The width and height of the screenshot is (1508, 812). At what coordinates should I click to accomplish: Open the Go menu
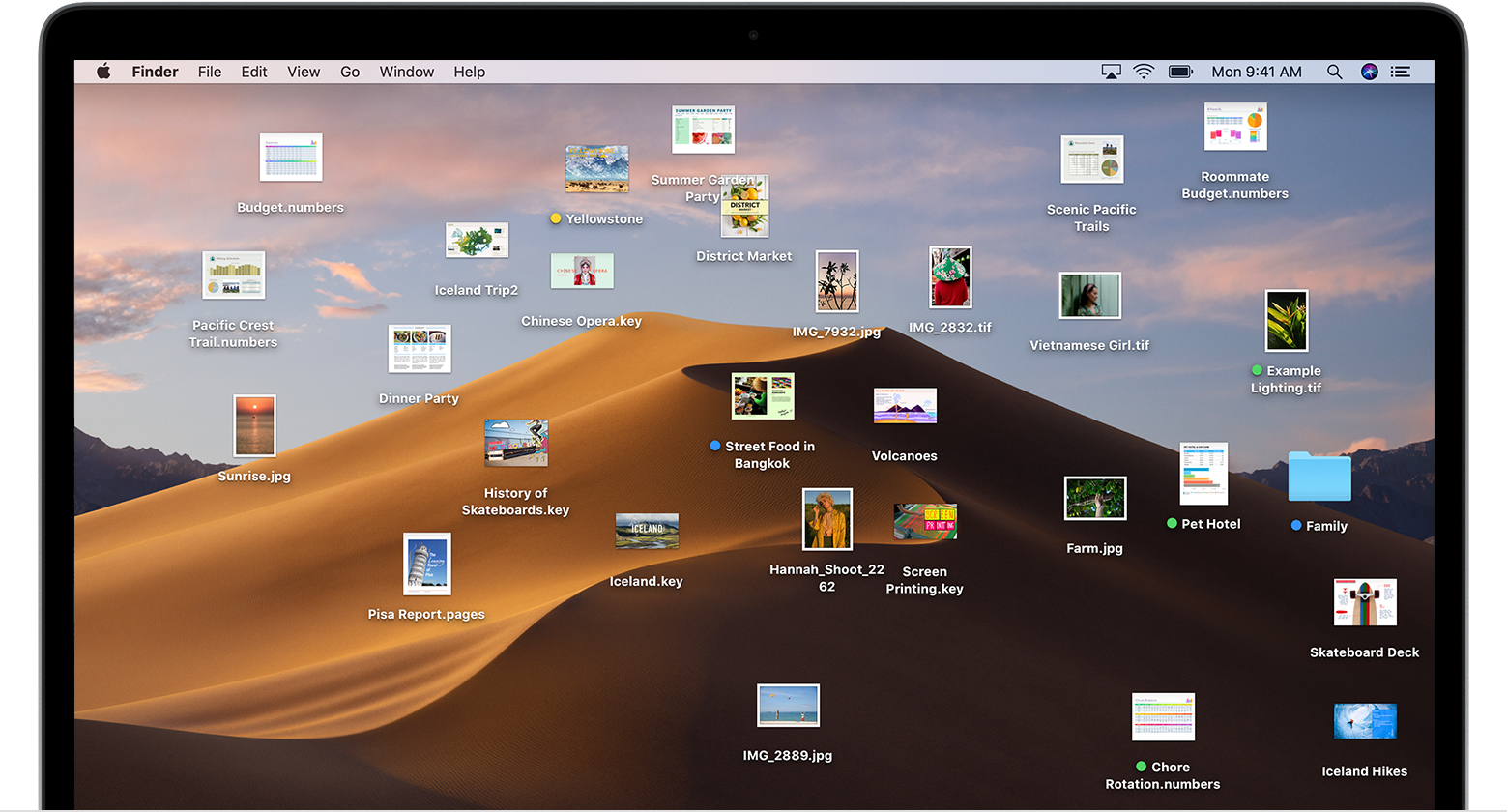pyautogui.click(x=350, y=72)
